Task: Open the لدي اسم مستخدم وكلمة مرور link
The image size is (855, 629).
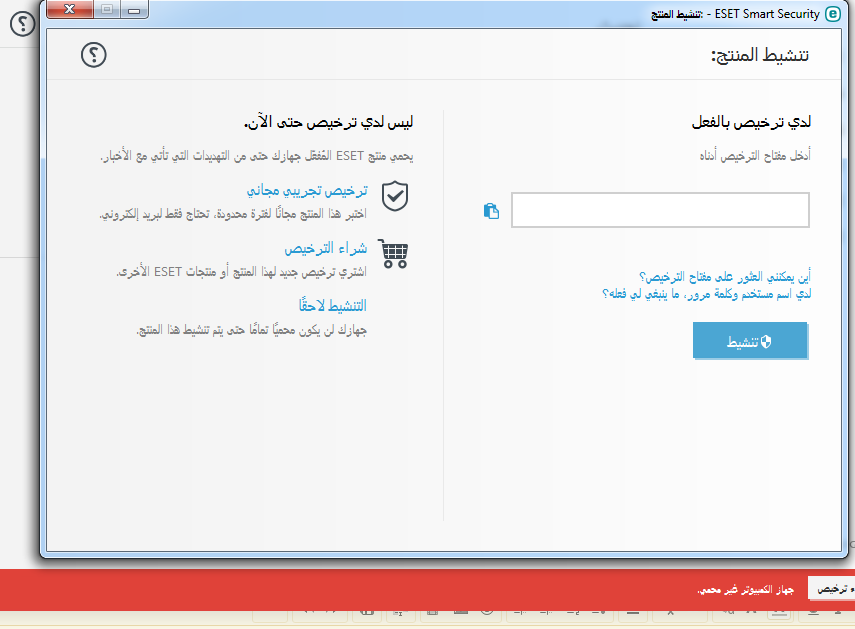Action: 707,294
